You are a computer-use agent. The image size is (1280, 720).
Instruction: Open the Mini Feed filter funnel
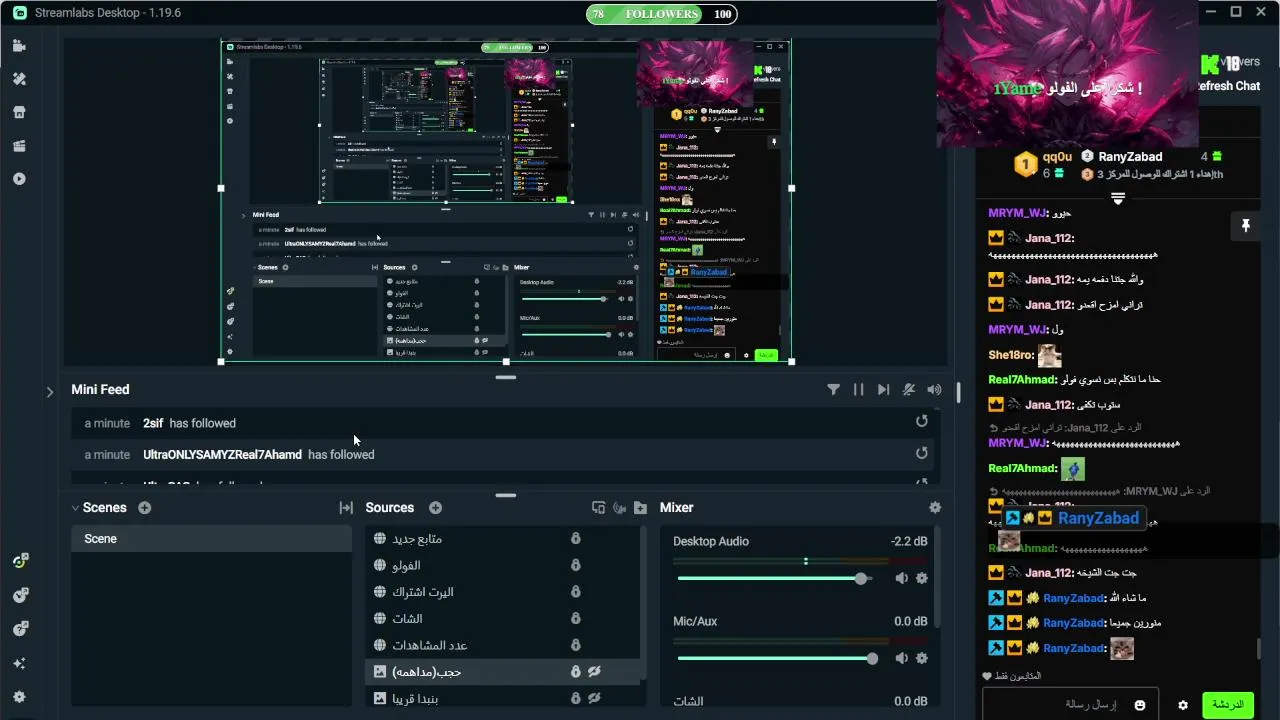point(833,390)
